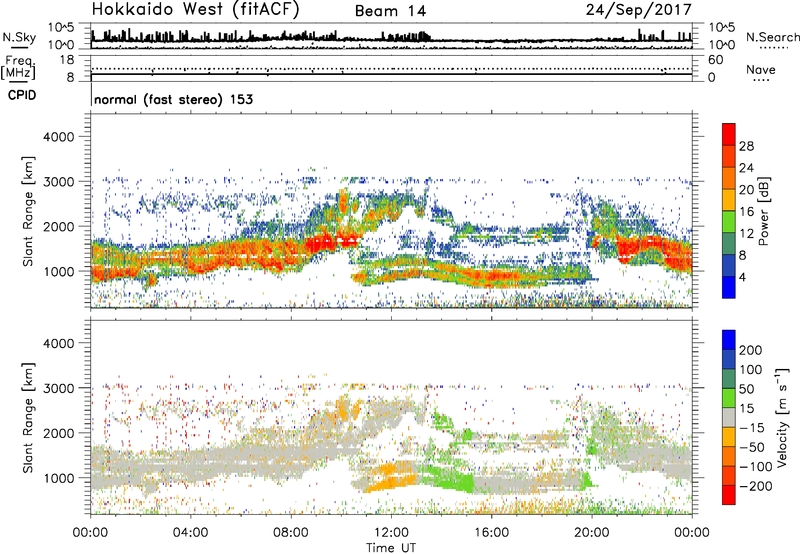Click the '4000' tick in the power panel
The height and width of the screenshot is (554, 800).
coord(59,137)
